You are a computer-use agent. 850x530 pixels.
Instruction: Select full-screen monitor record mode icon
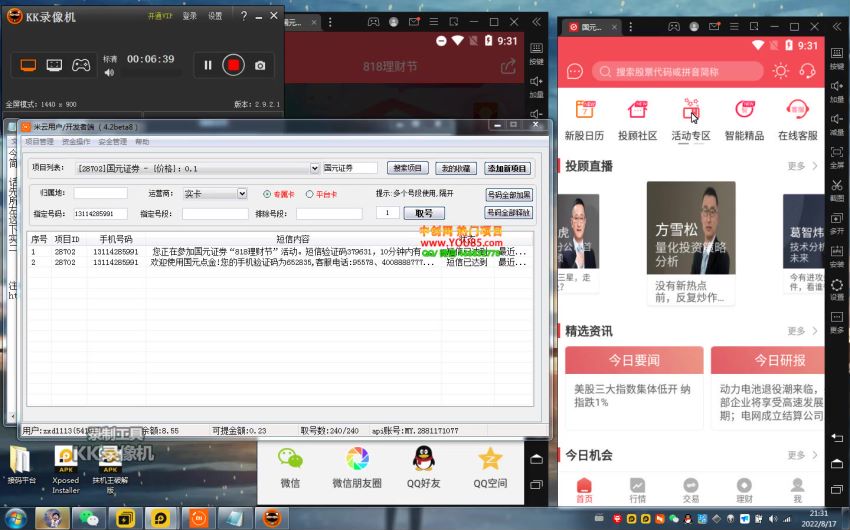(x=28, y=66)
